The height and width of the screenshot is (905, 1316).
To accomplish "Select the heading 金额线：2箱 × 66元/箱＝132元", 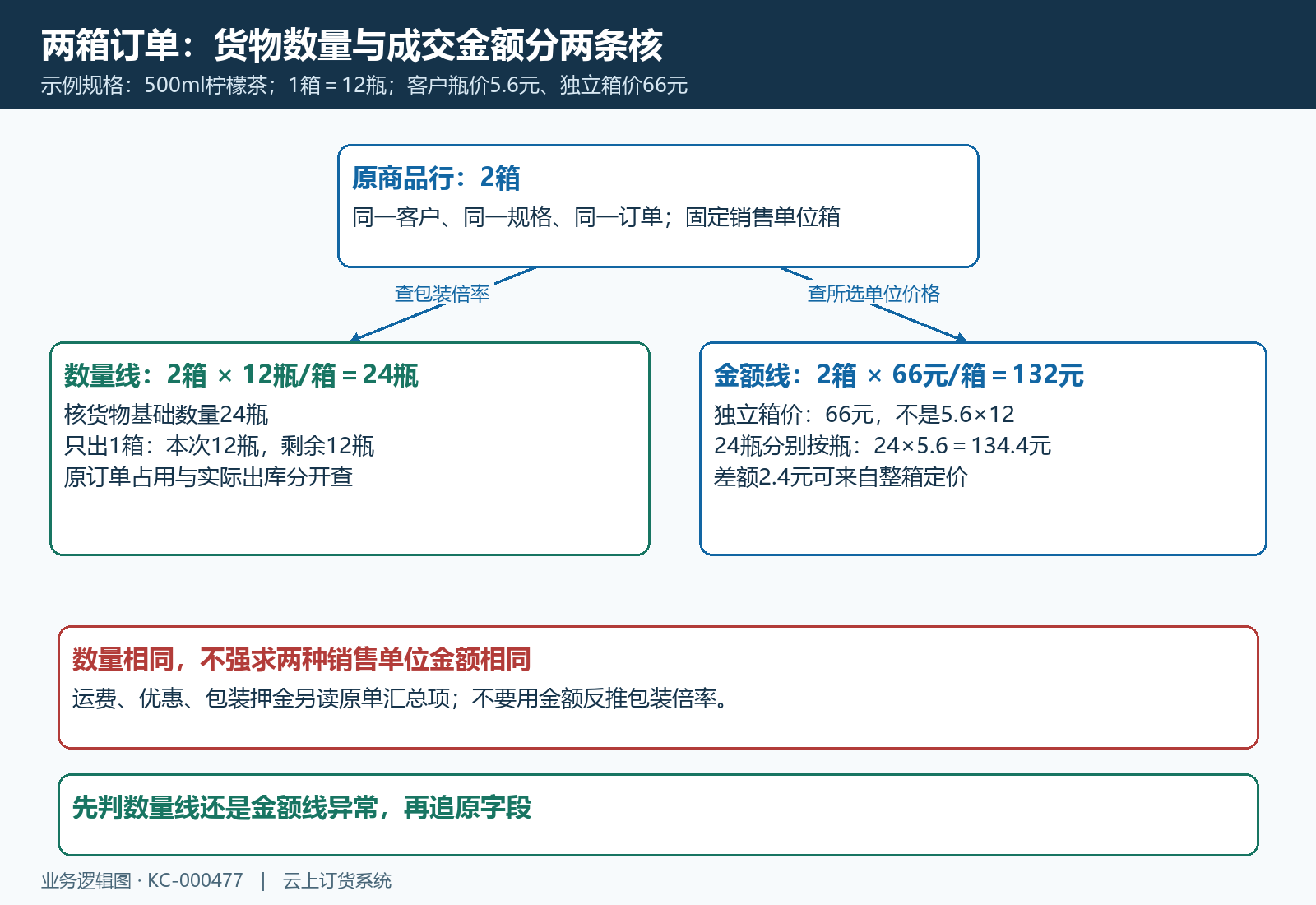I will coord(899,375).
